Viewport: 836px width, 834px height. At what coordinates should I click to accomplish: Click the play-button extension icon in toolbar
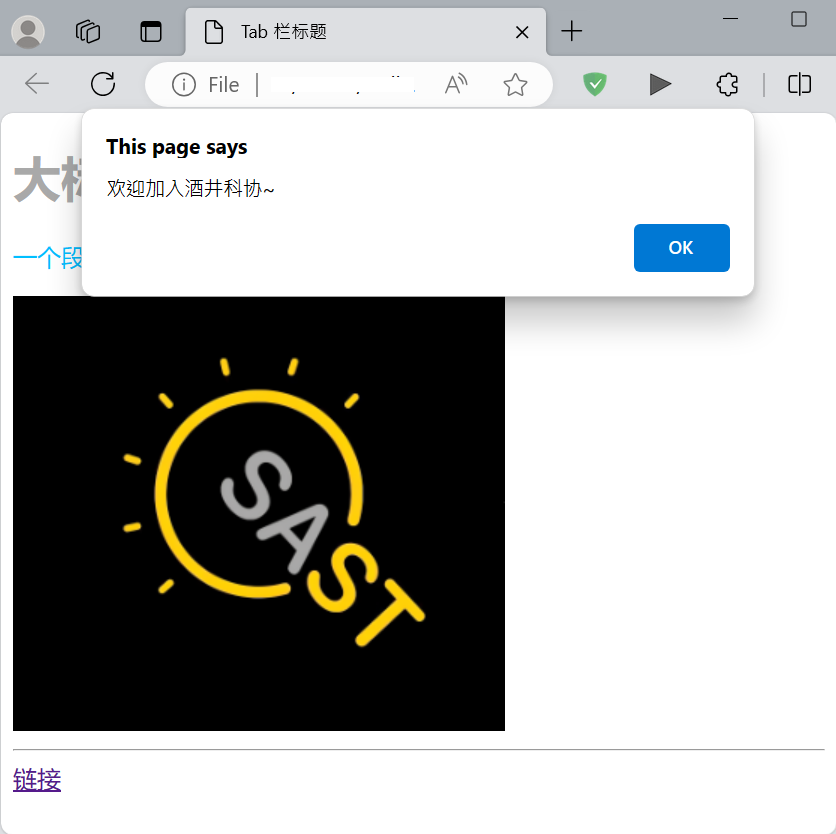pyautogui.click(x=660, y=84)
